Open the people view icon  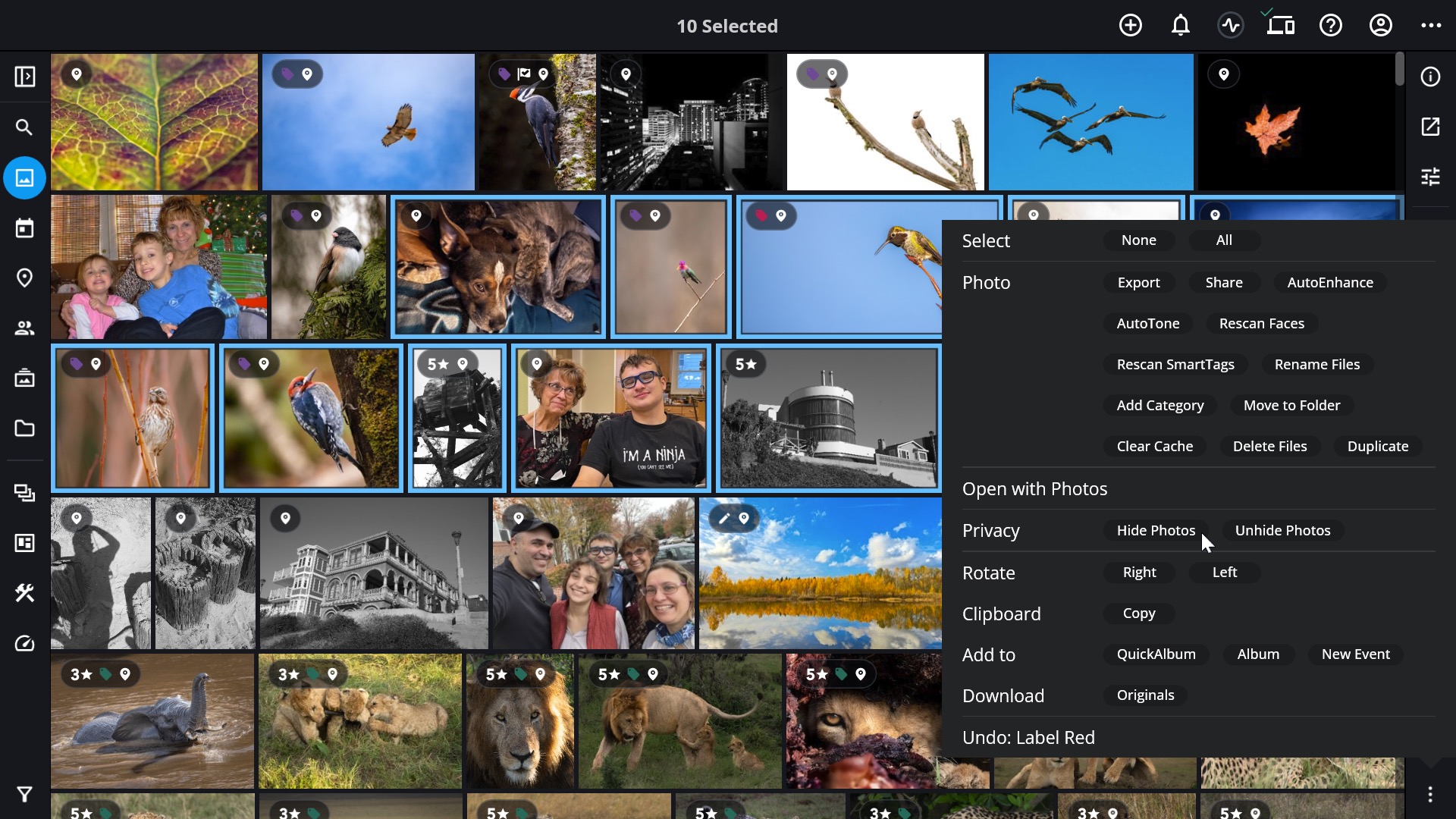[x=24, y=328]
